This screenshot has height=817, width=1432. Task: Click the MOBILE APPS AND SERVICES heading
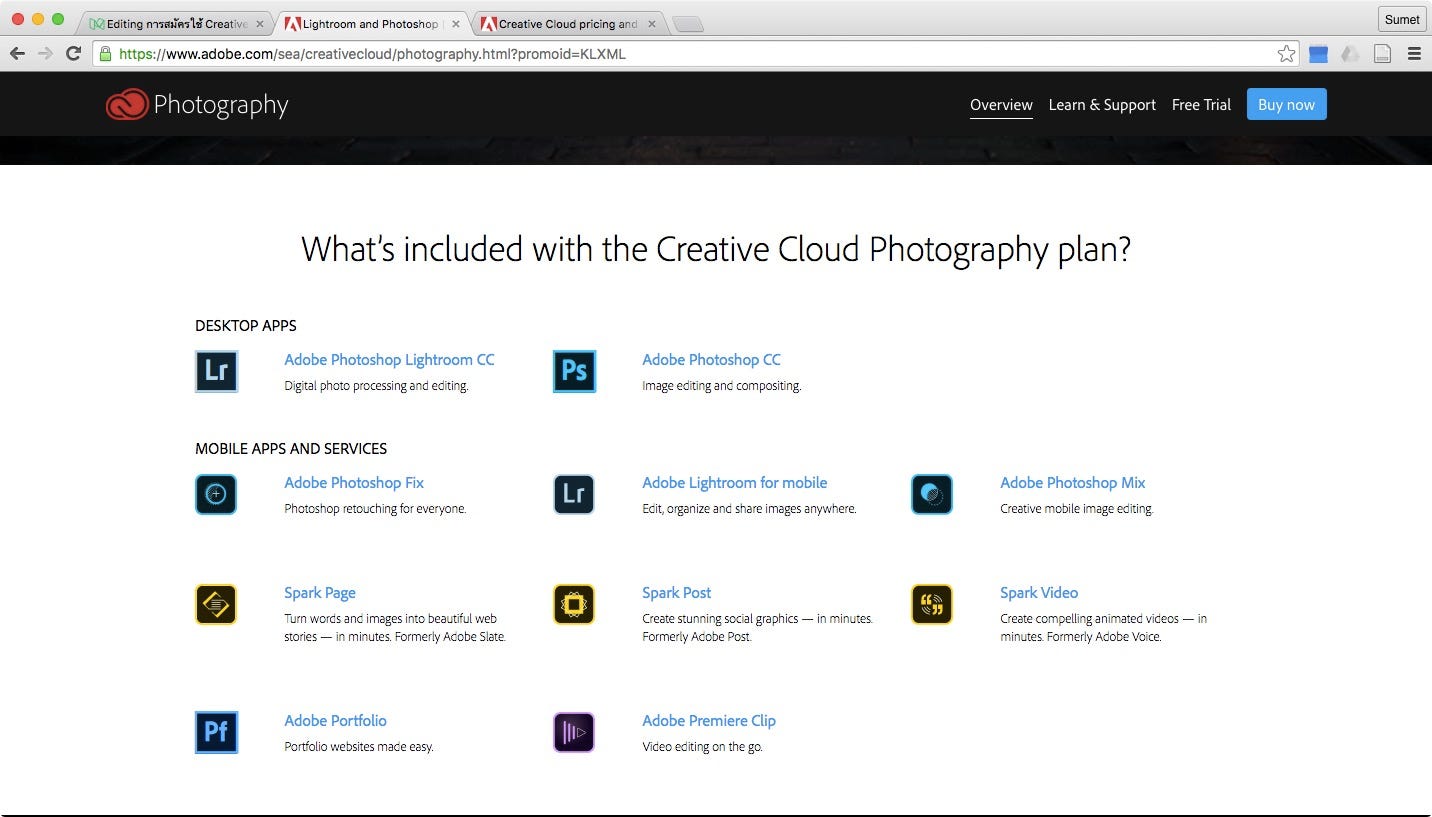291,449
